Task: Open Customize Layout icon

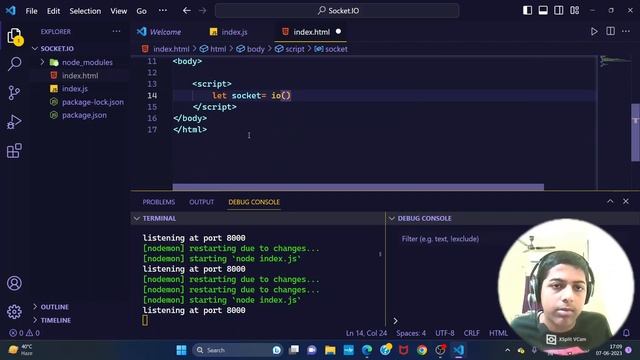Action: click(575, 11)
